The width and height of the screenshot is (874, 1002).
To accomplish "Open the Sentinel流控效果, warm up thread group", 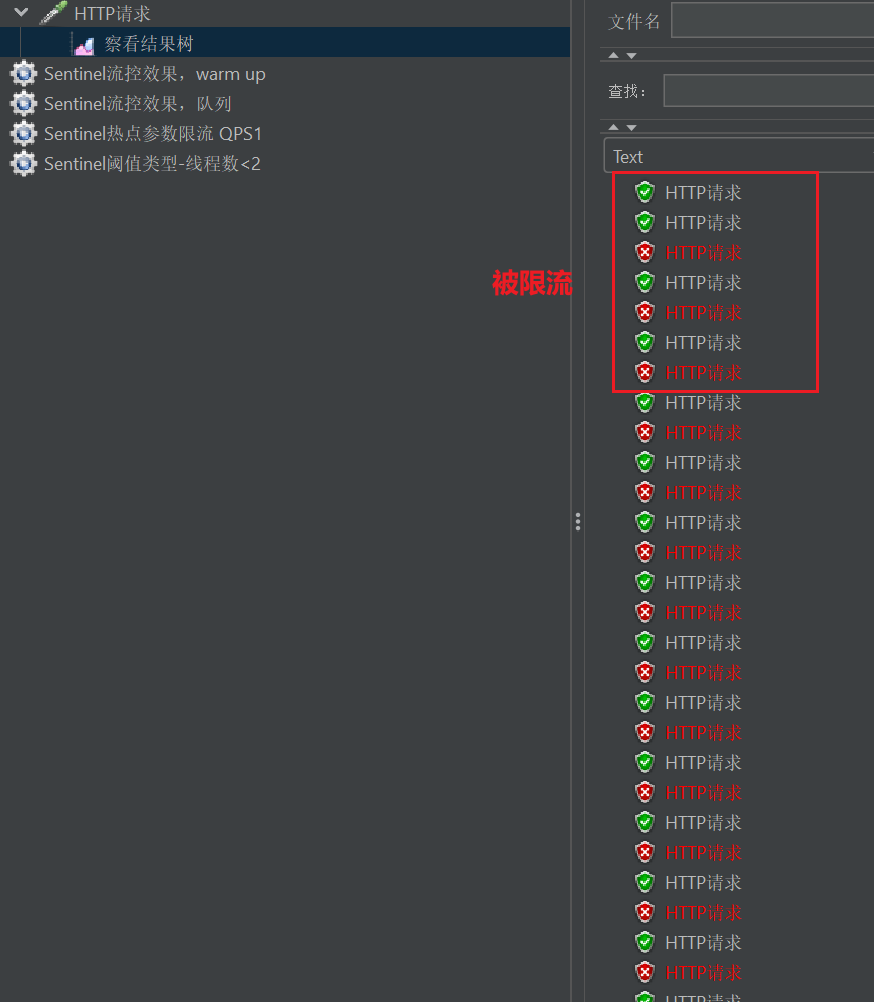I will 155,74.
